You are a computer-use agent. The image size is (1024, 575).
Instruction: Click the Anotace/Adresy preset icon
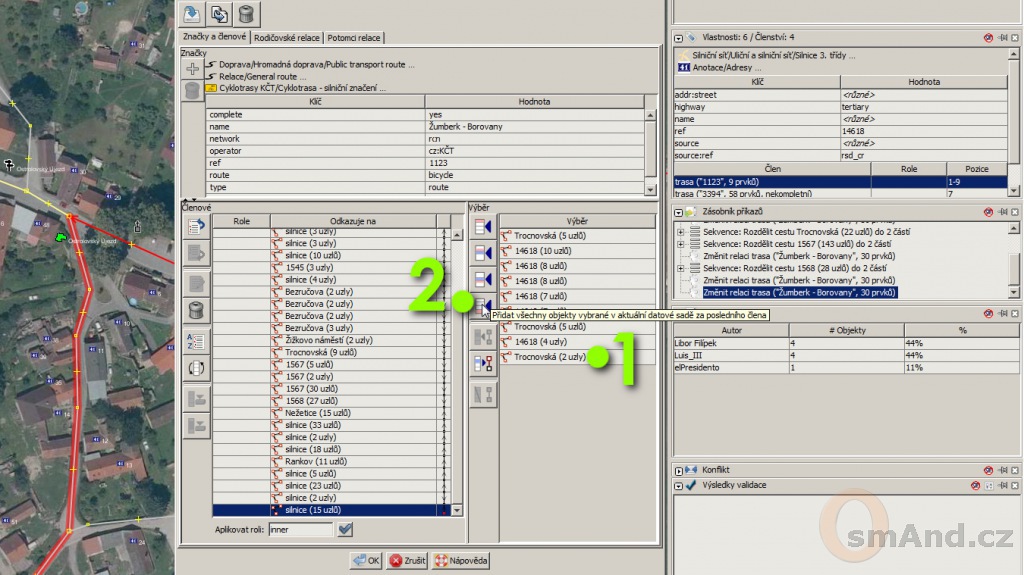point(684,67)
